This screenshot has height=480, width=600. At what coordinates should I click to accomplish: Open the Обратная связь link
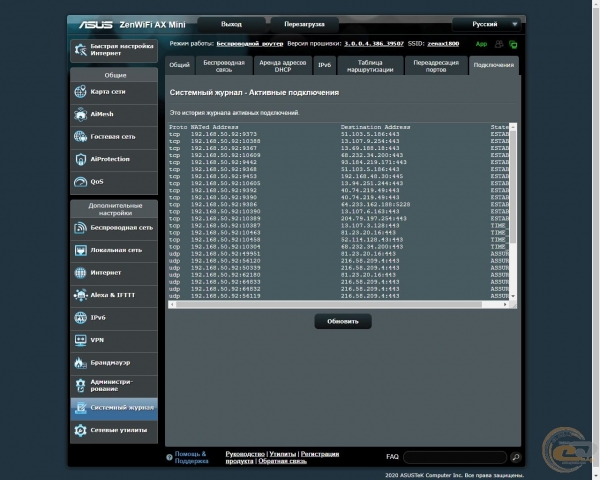click(x=282, y=461)
